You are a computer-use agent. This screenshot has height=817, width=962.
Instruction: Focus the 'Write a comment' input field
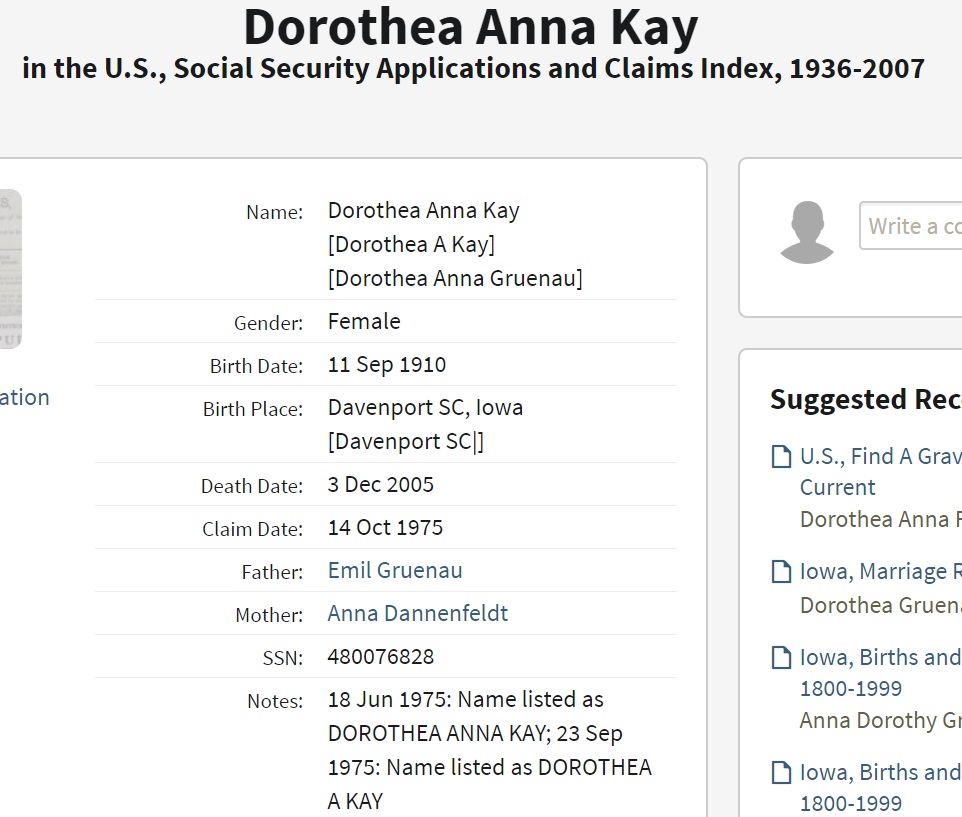910,226
